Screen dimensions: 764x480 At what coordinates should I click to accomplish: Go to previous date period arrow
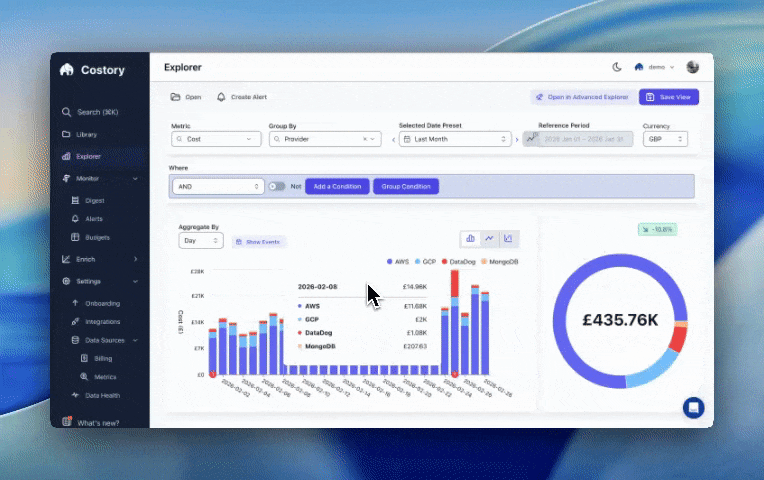[x=393, y=140]
